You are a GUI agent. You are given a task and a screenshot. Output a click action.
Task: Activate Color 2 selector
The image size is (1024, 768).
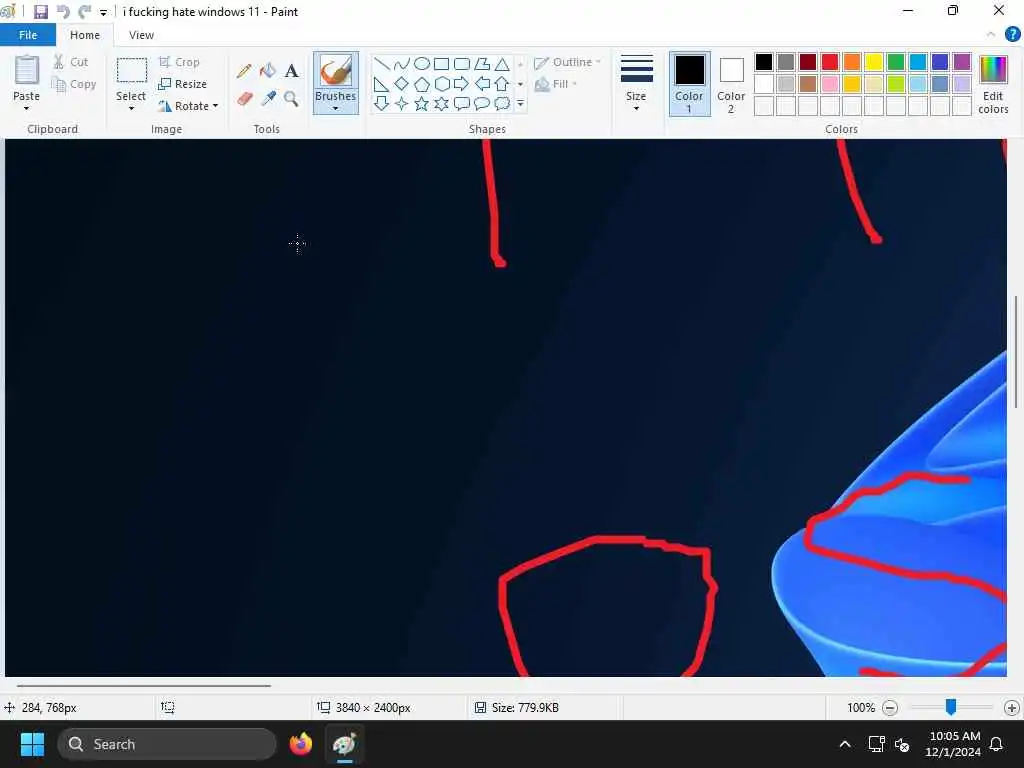point(731,84)
